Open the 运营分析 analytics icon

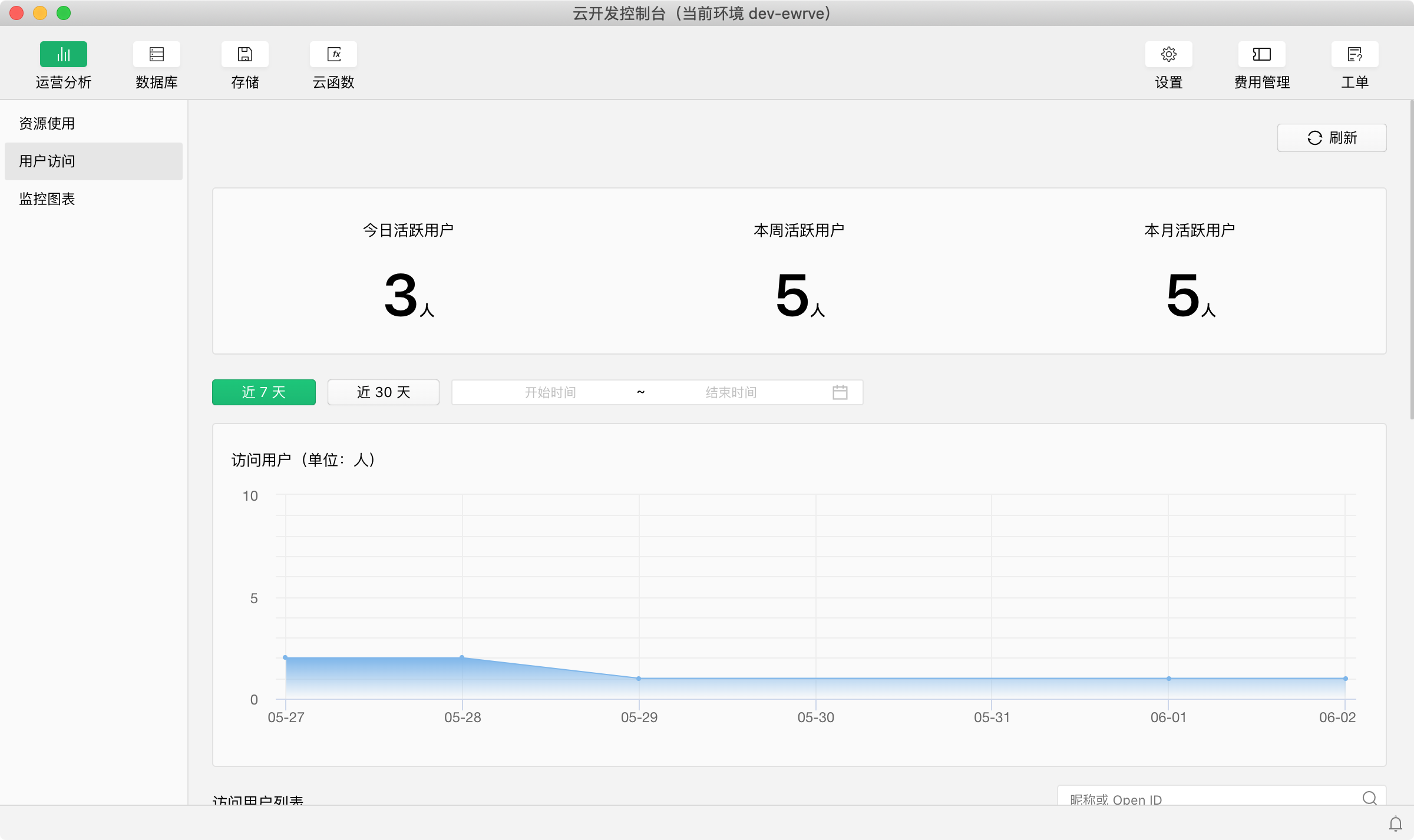63,55
